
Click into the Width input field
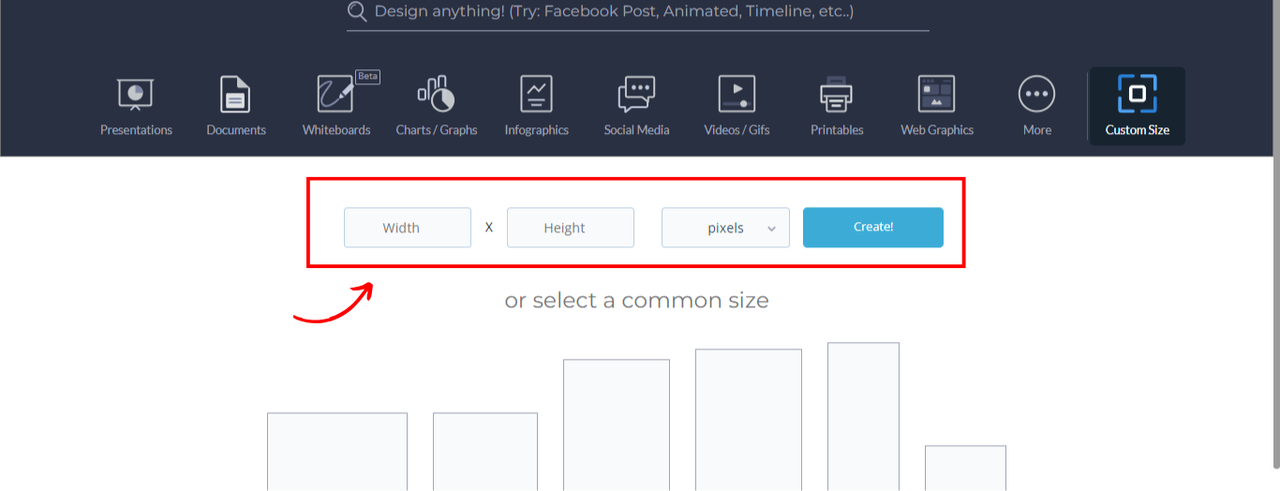(407, 228)
